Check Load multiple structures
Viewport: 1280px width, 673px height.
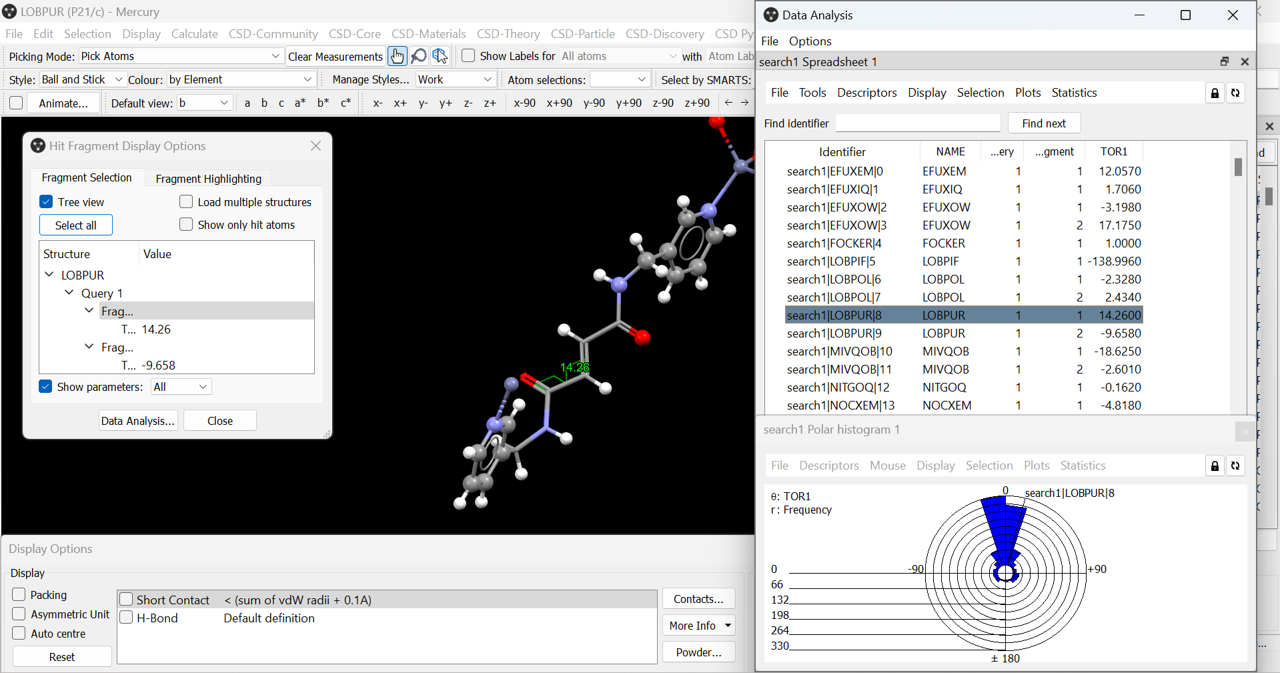(x=185, y=201)
